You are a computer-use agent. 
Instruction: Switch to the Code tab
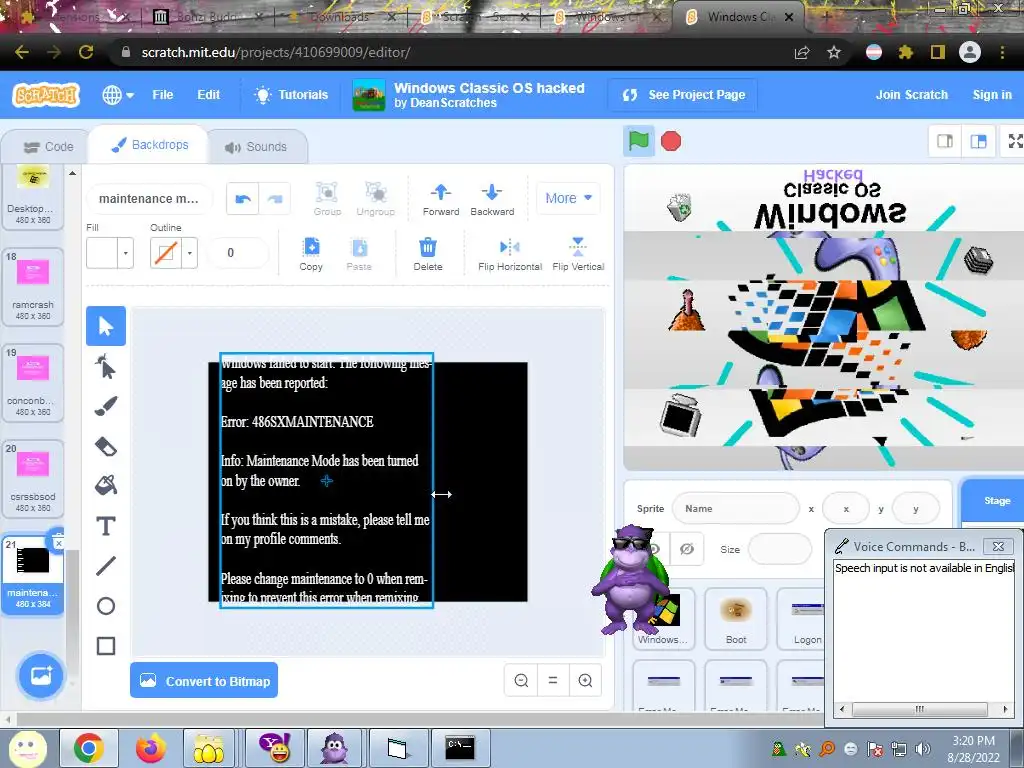tap(48, 147)
